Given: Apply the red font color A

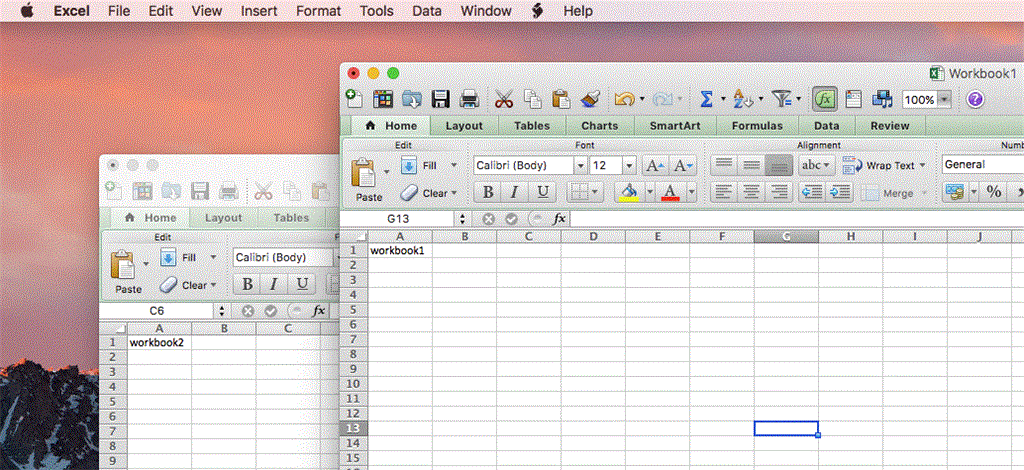Looking at the screenshot, I should pyautogui.click(x=671, y=192).
